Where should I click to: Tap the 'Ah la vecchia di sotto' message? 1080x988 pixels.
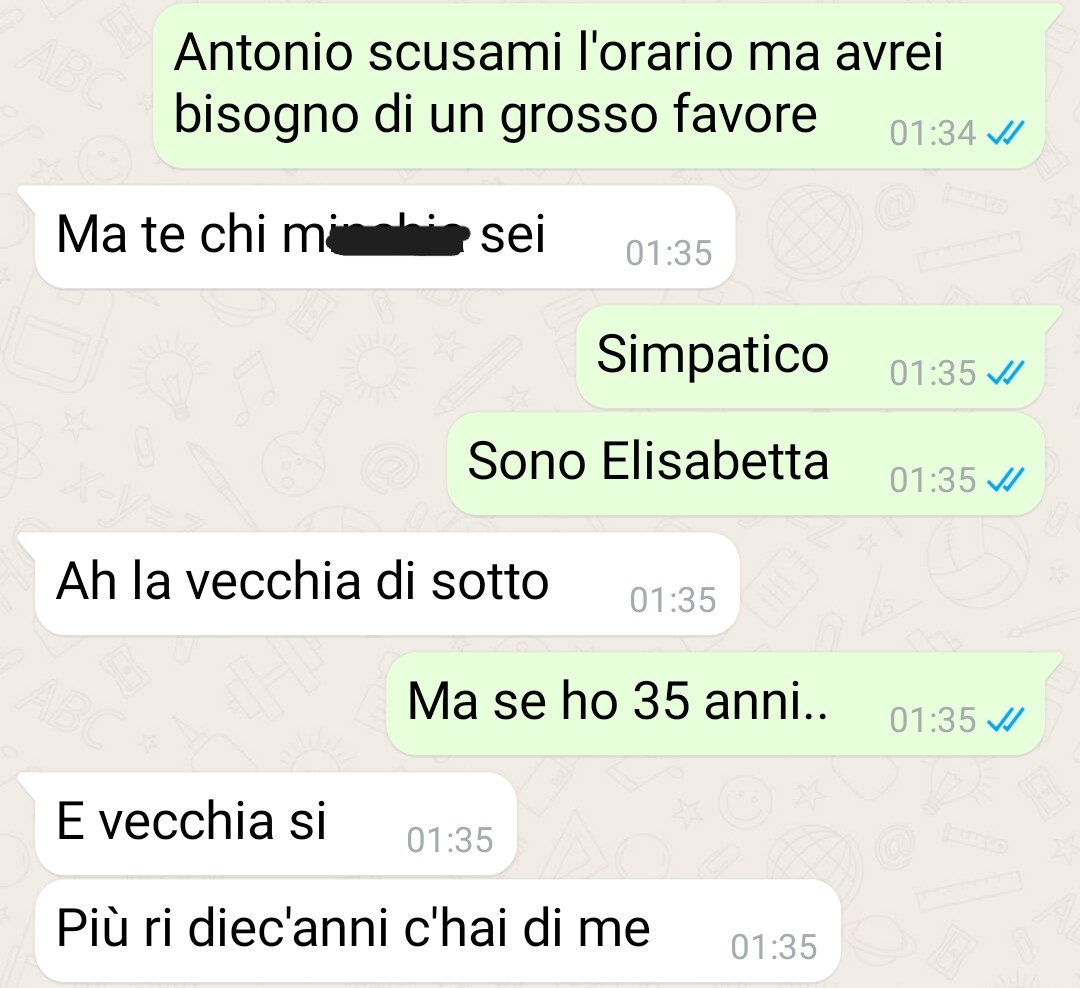coord(387,584)
